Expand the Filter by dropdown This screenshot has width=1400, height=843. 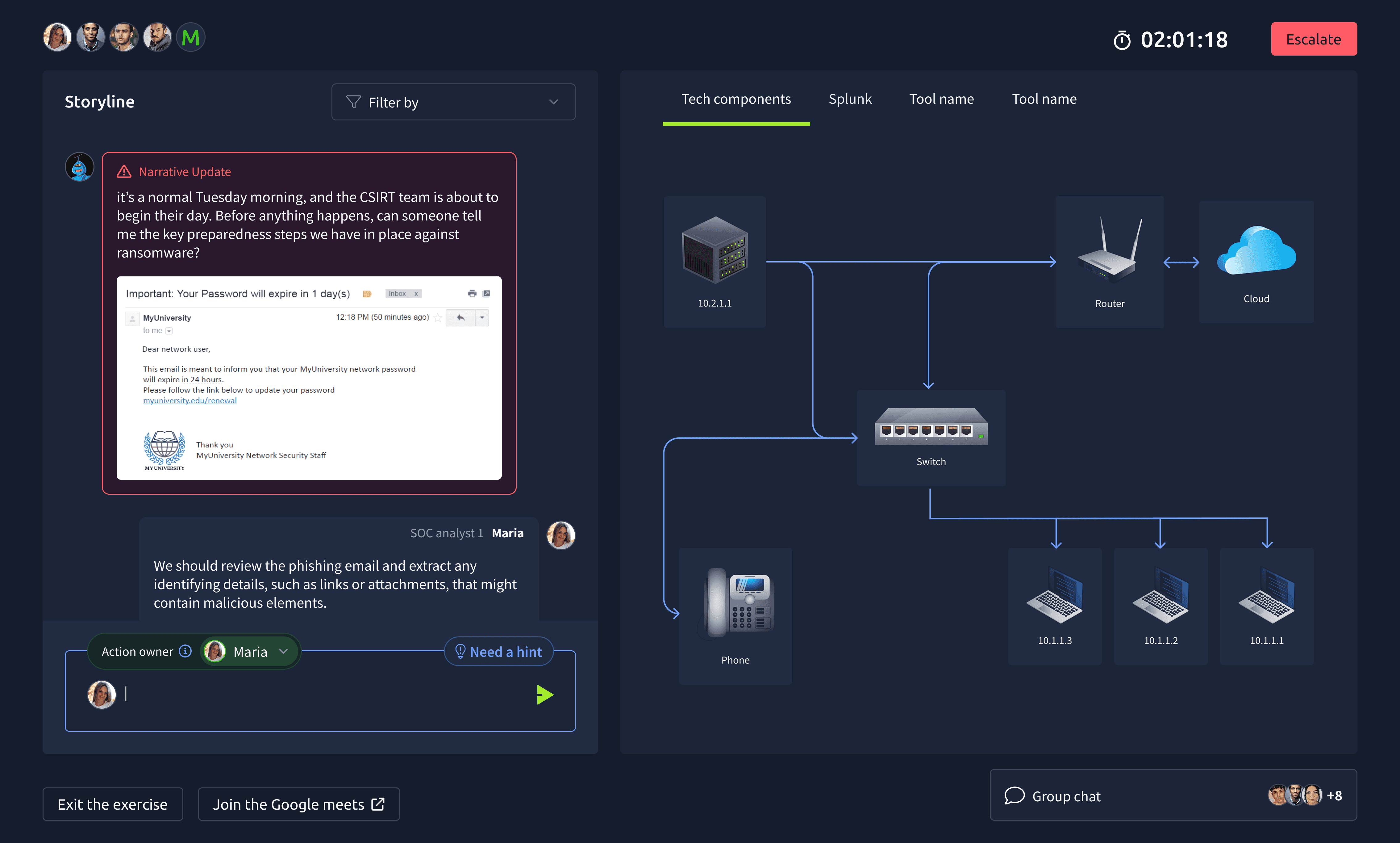[453, 102]
